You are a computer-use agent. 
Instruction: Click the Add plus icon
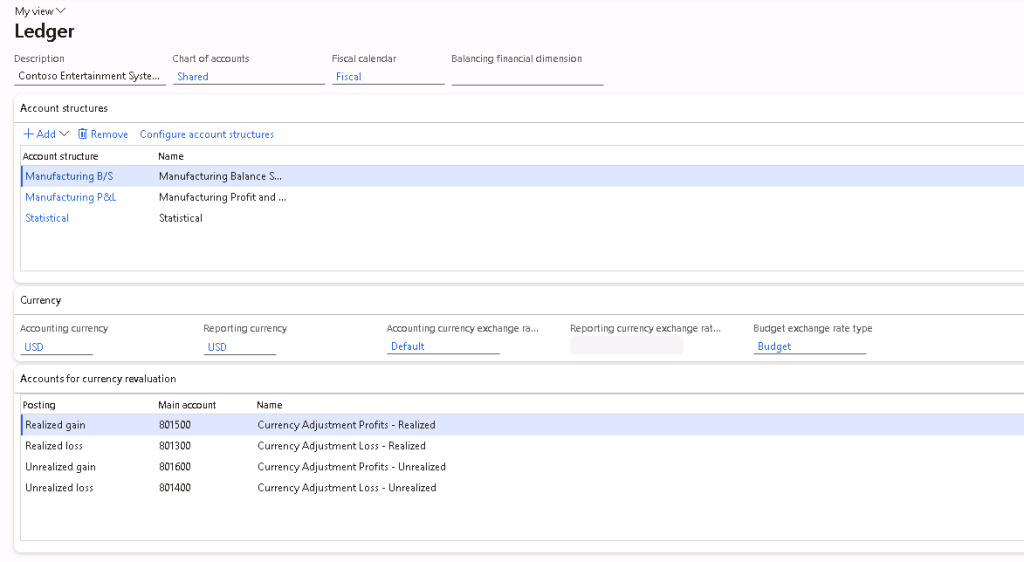pyautogui.click(x=29, y=134)
